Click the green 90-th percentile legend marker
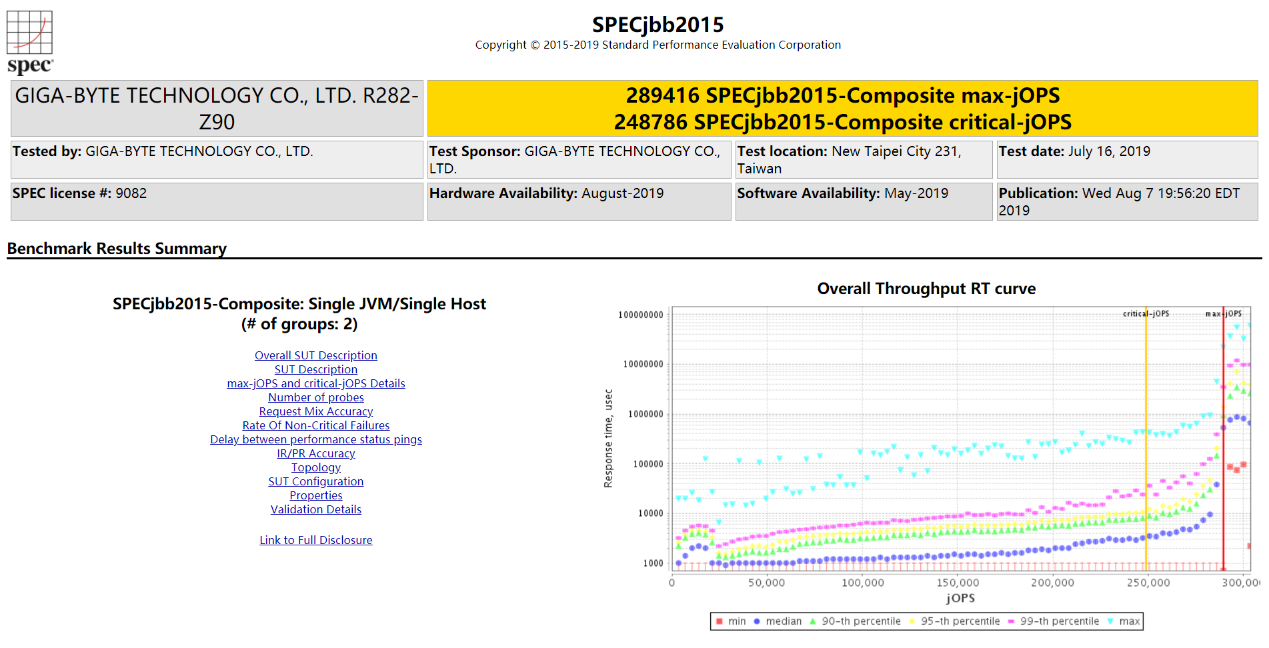Screen dimensions: 1269x648 pos(813,621)
